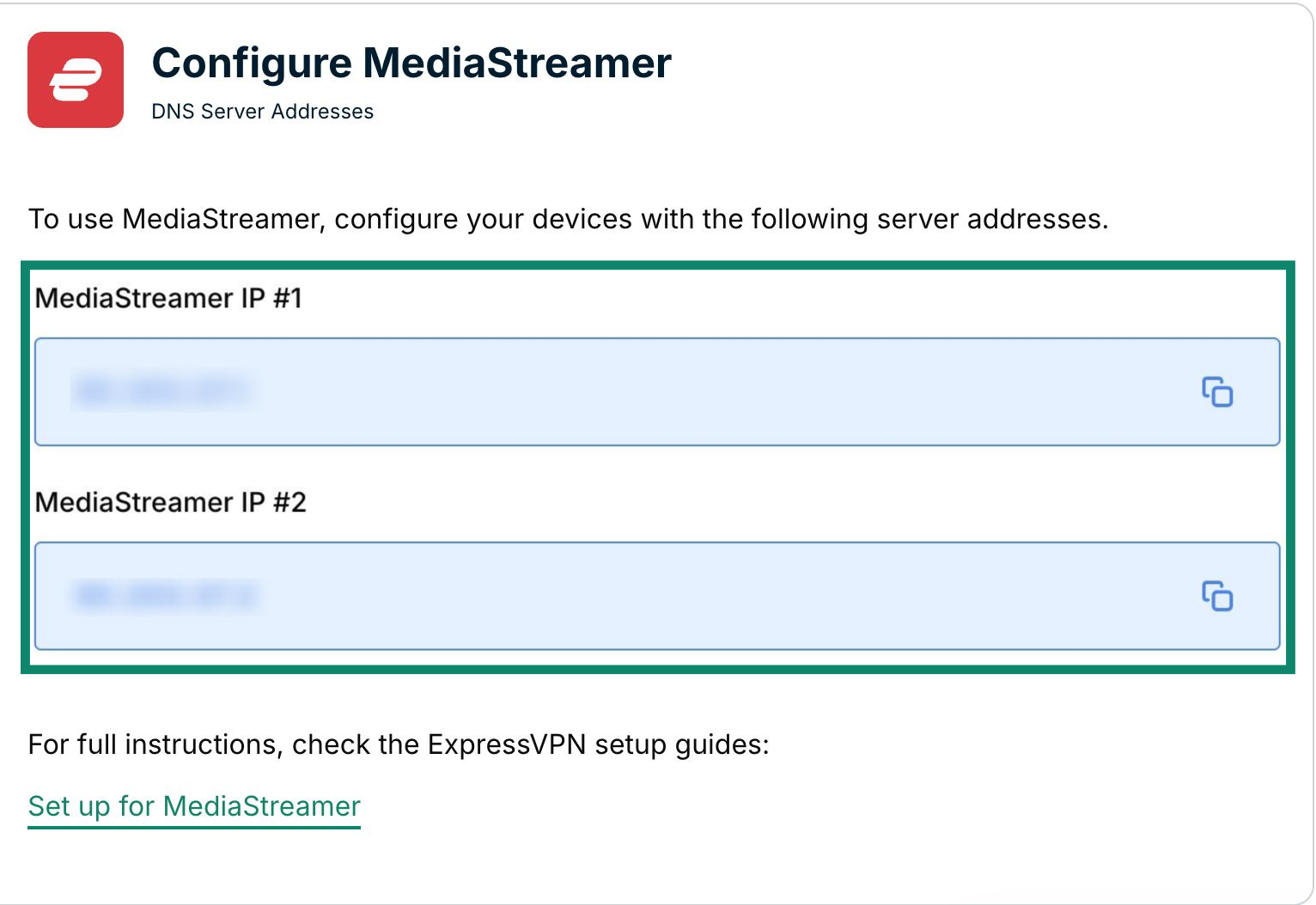Click inside the MediaStreamer IP #1 field
The width and height of the screenshot is (1316, 905).
[657, 392]
